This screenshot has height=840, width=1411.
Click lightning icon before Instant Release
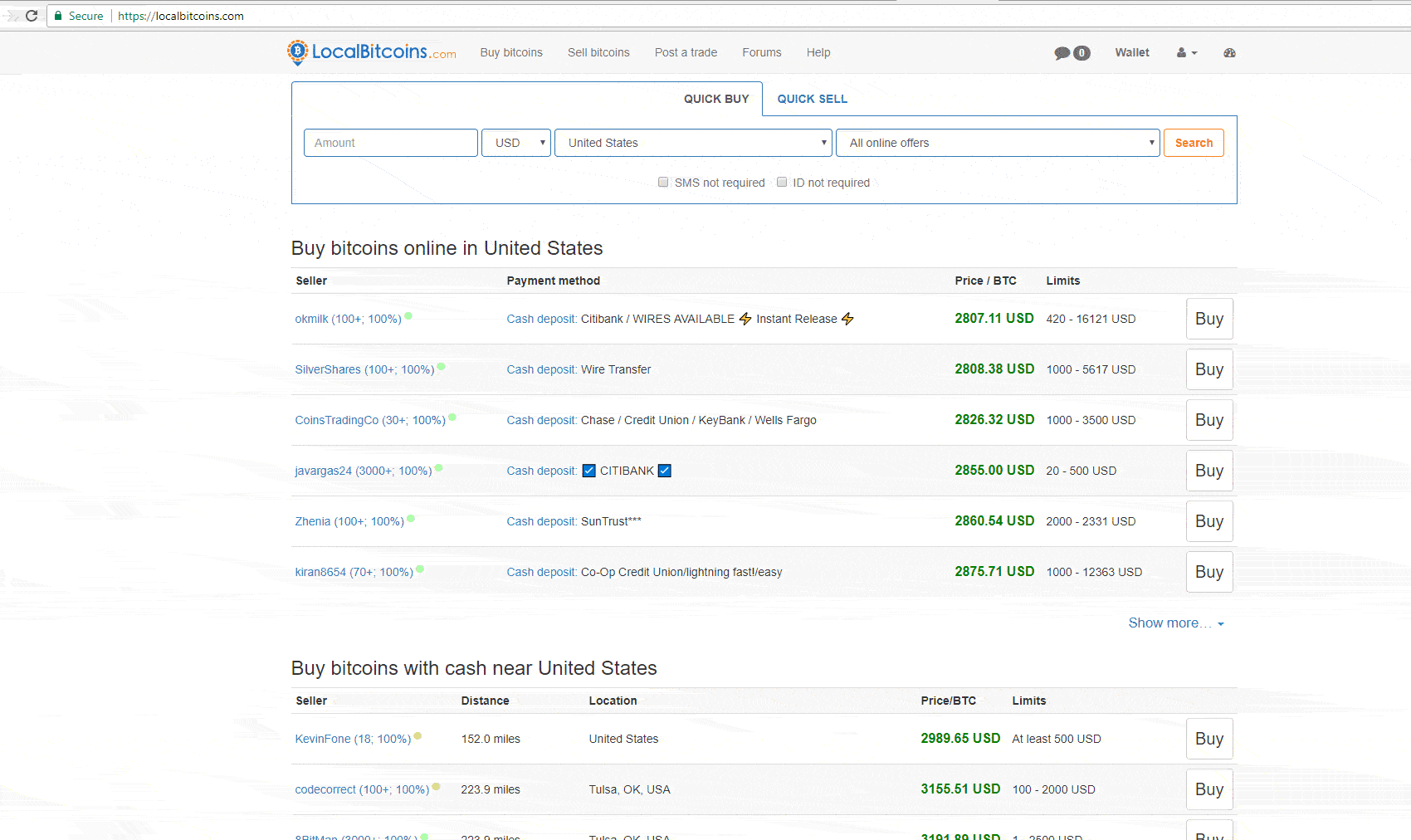(745, 319)
